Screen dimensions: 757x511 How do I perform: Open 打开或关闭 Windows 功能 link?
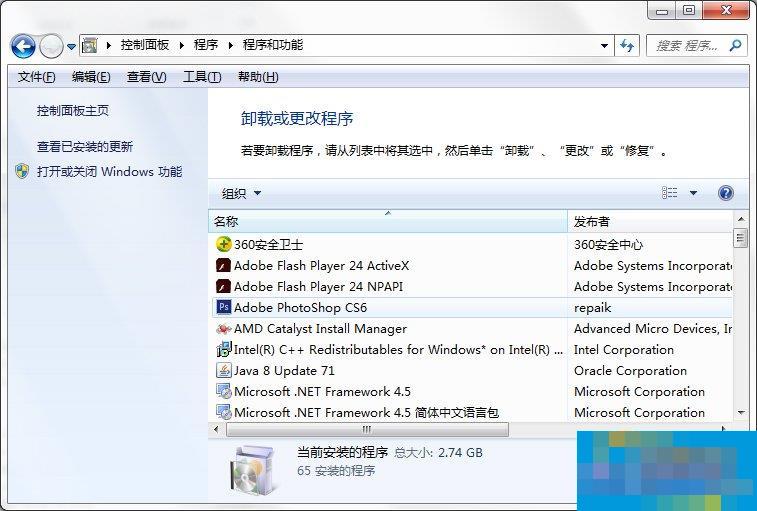pyautogui.click(x=110, y=171)
